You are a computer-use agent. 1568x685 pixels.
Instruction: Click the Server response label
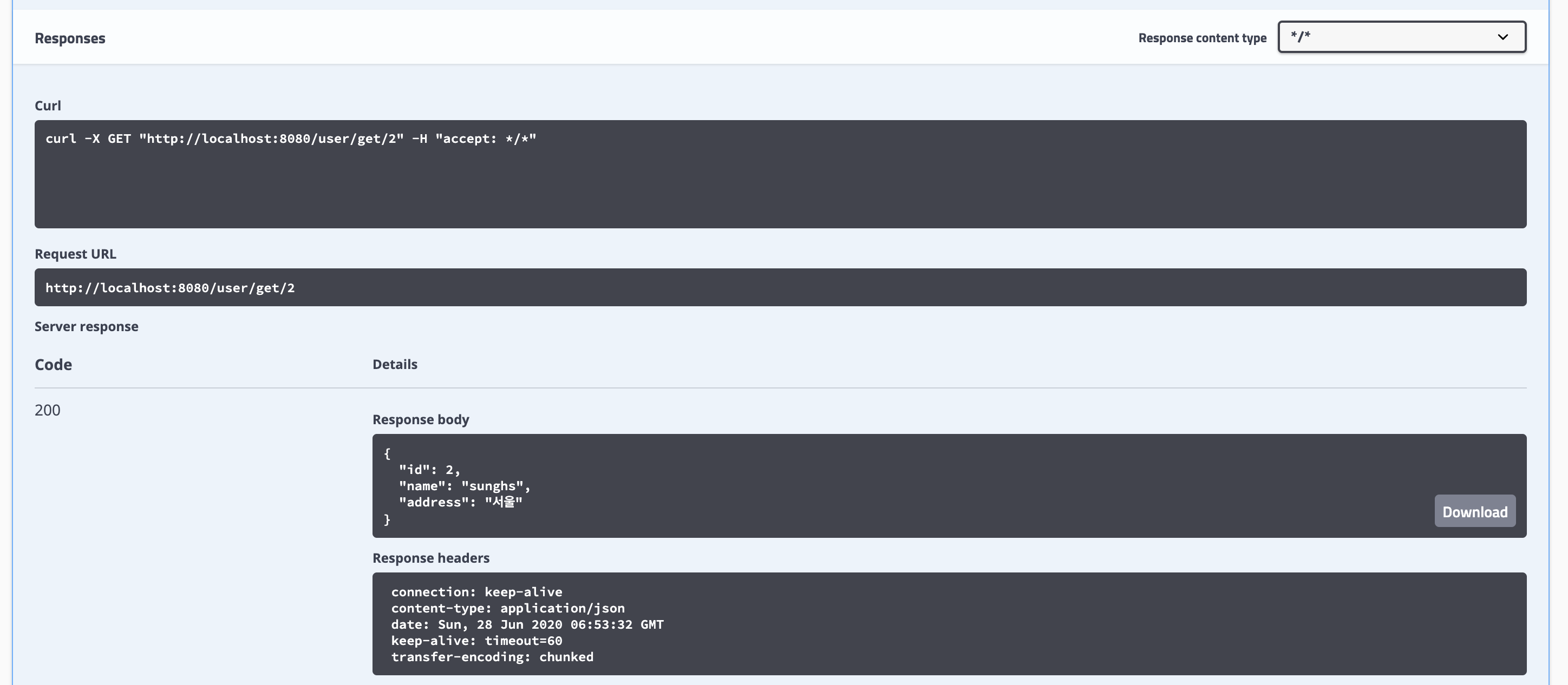pos(87,327)
